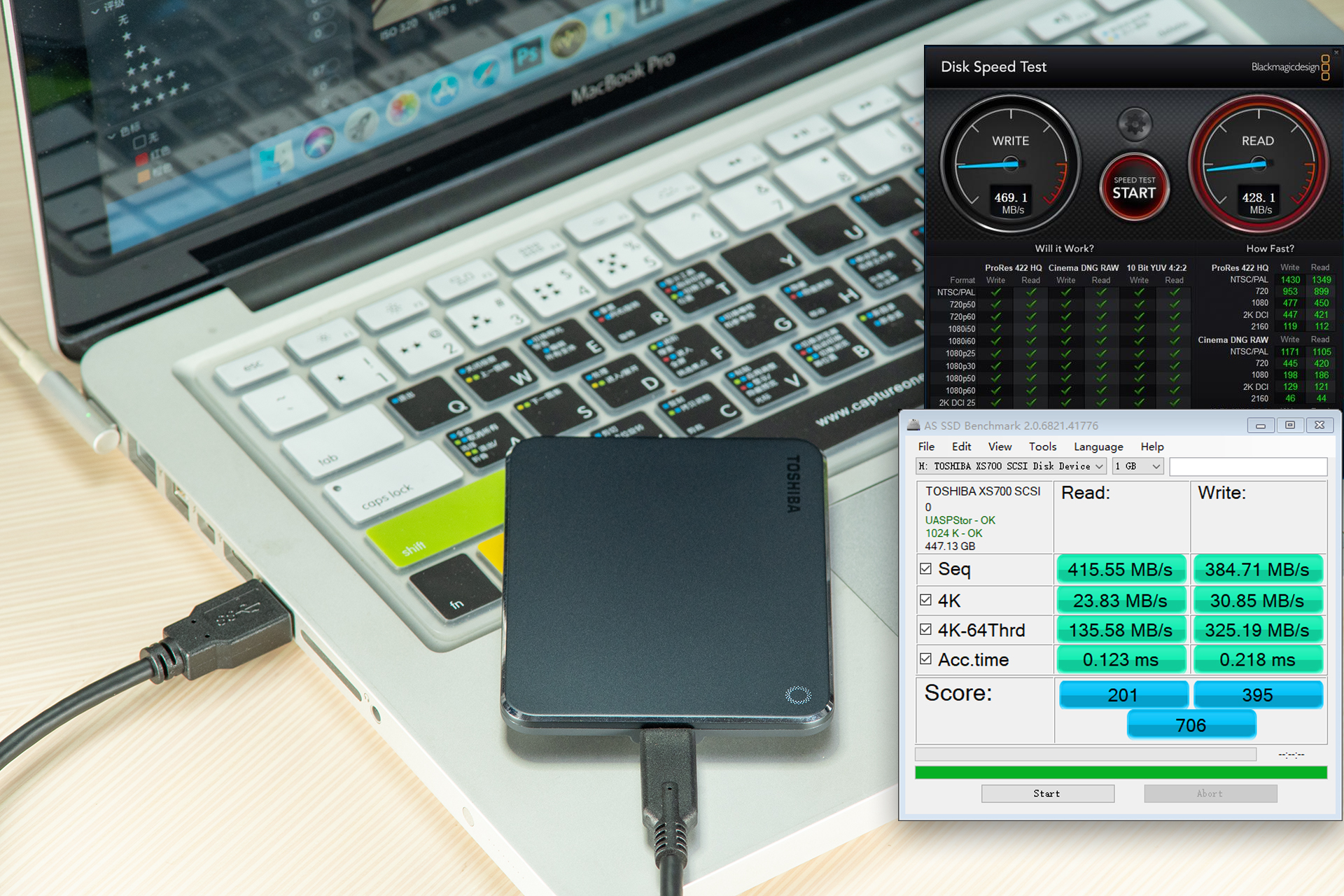Image resolution: width=1344 pixels, height=896 pixels.
Task: Click the 447.13 GB capacity text
Action: pos(950,546)
